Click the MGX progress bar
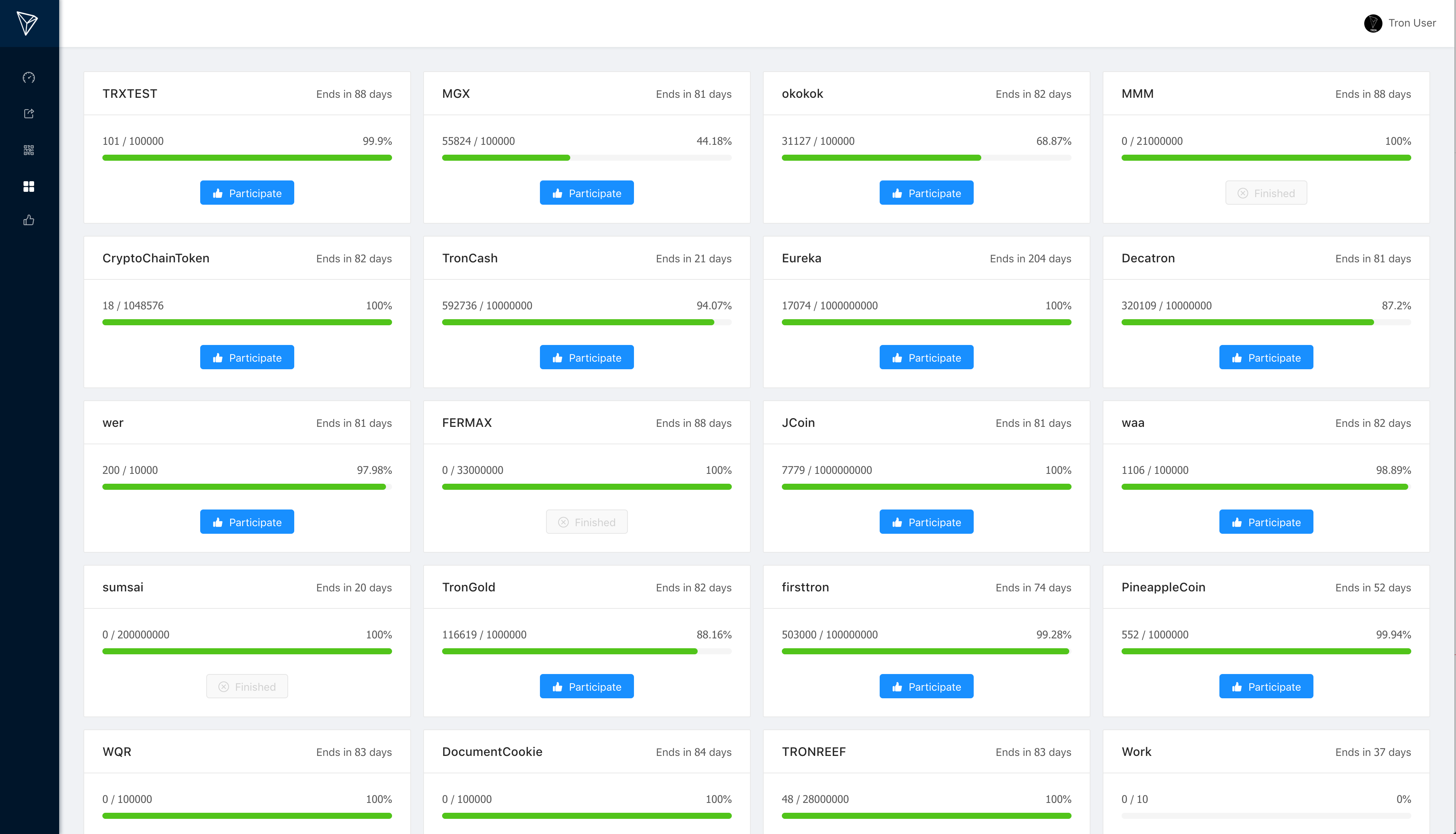This screenshot has width=1456, height=834. click(x=587, y=158)
